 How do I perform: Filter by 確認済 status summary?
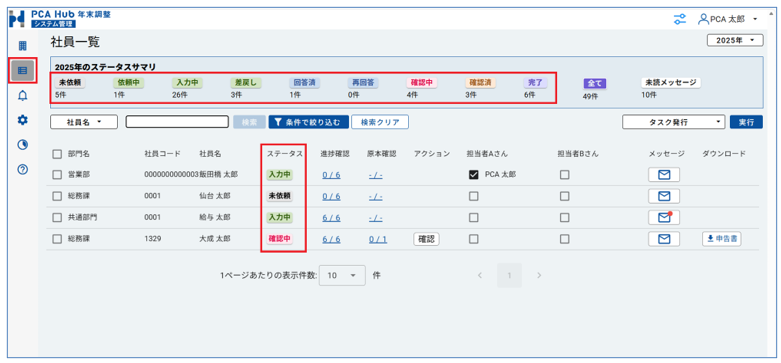click(481, 83)
